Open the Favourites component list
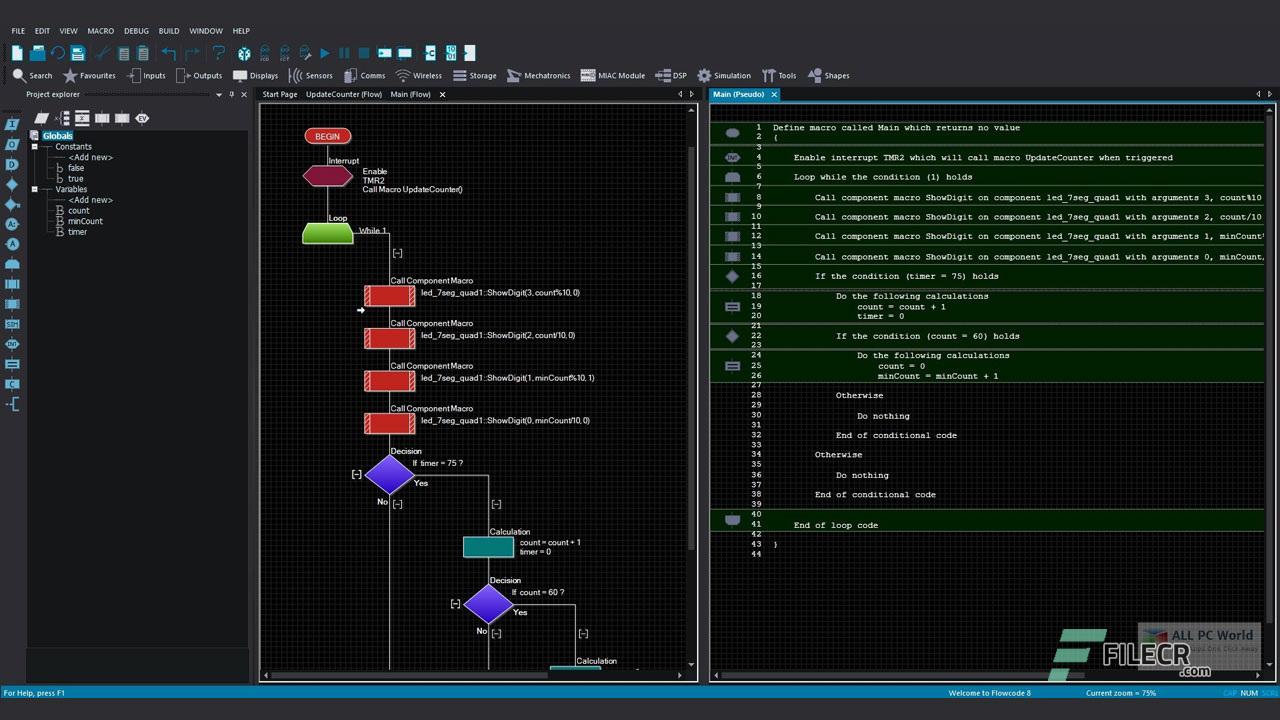Image resolution: width=1280 pixels, height=720 pixels. (x=89, y=75)
